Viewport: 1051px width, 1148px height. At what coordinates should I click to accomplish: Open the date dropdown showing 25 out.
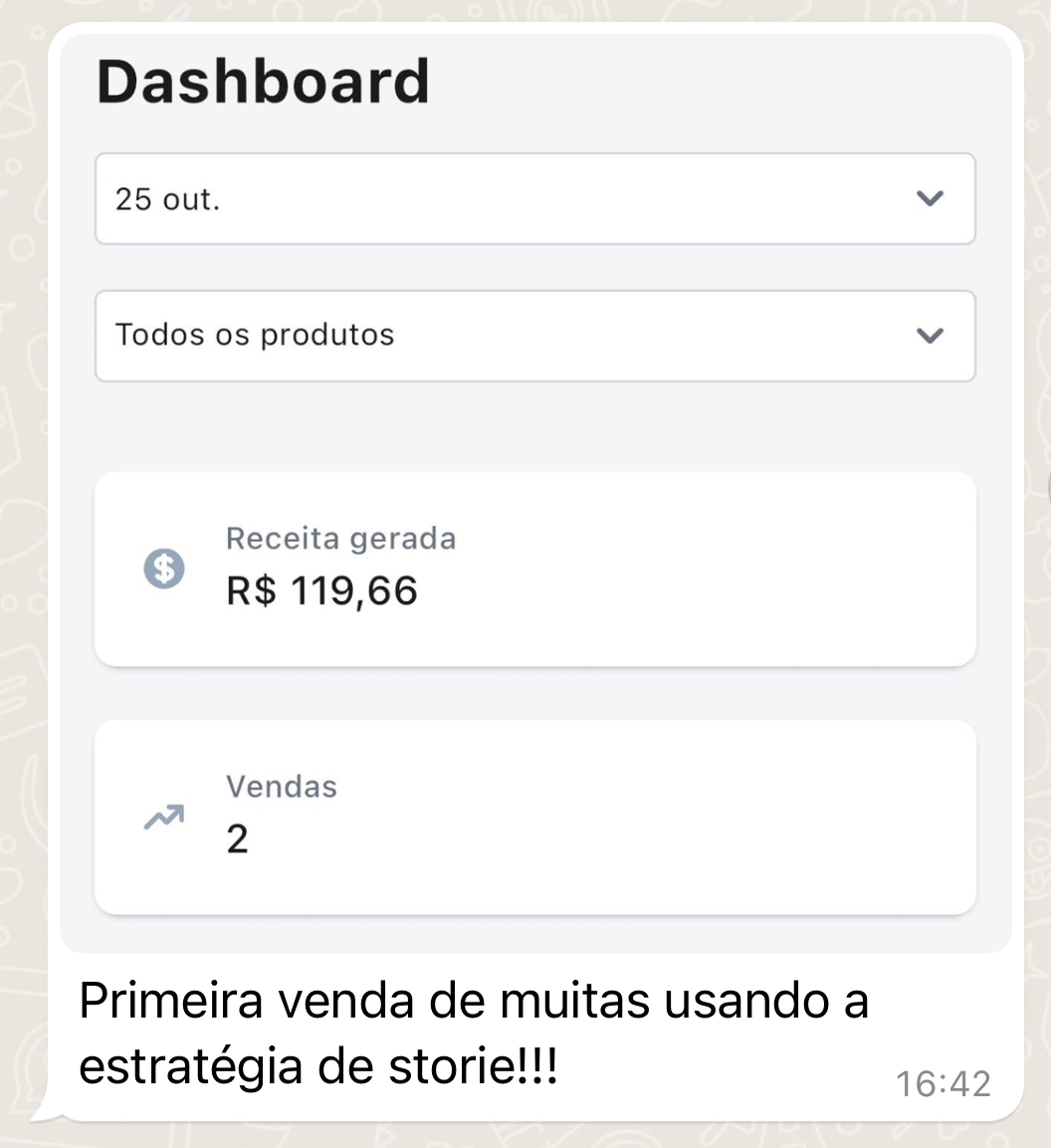point(535,198)
